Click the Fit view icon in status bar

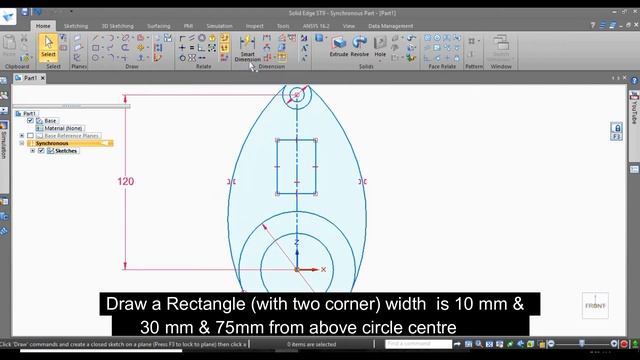(489, 344)
